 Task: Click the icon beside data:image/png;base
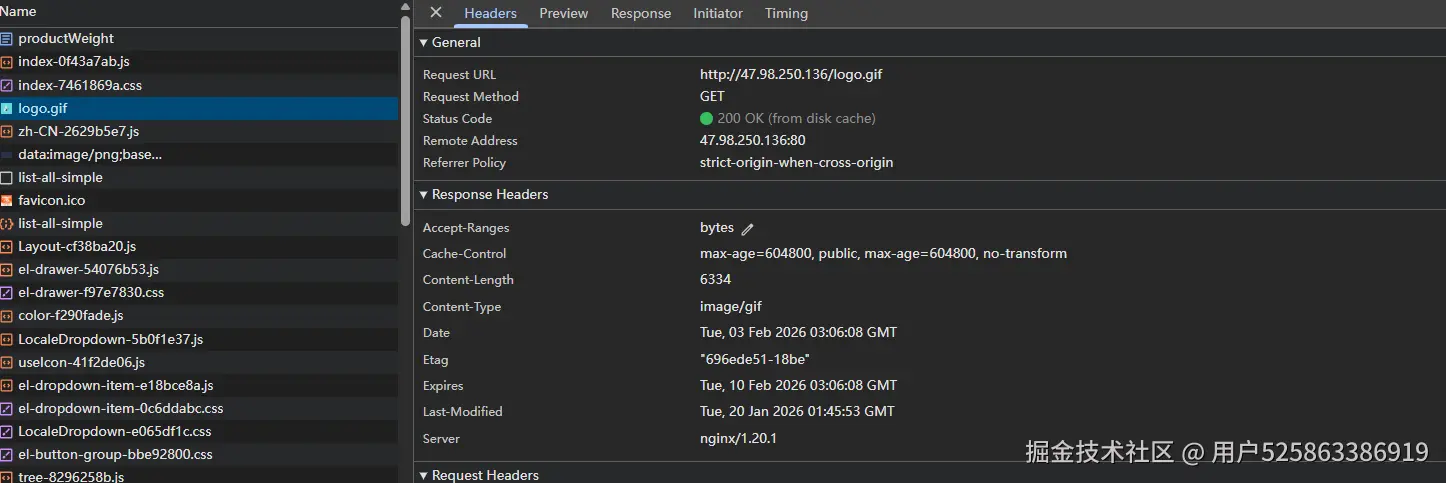click(x=7, y=154)
